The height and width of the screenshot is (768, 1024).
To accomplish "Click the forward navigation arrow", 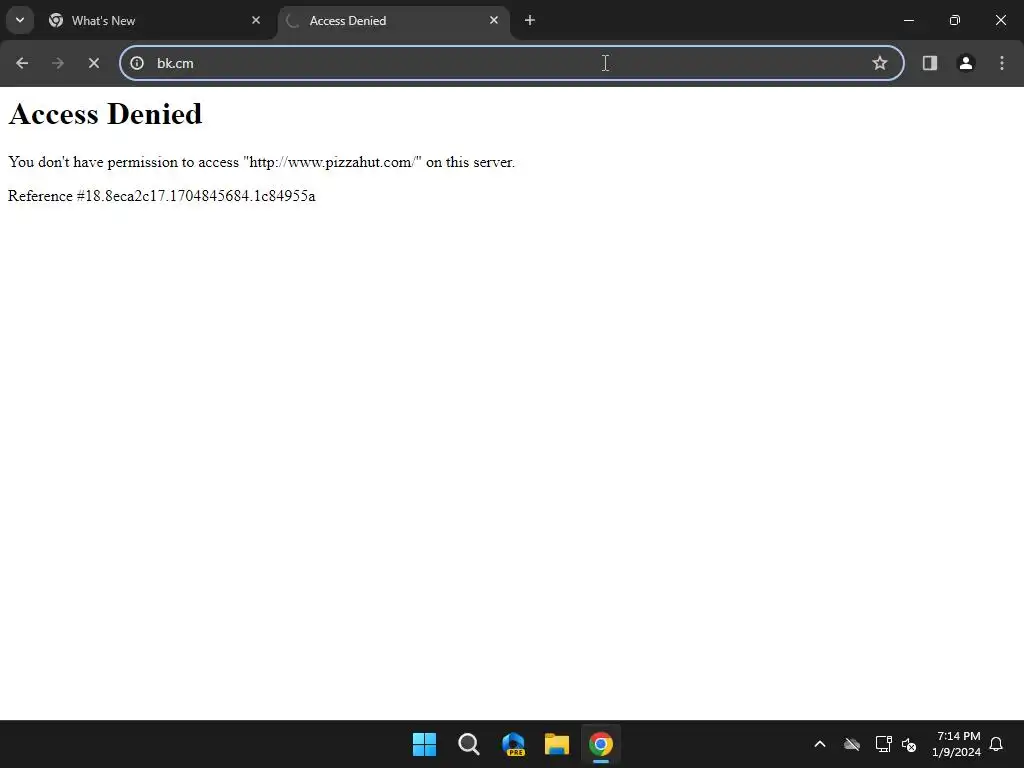I will [x=57, y=63].
